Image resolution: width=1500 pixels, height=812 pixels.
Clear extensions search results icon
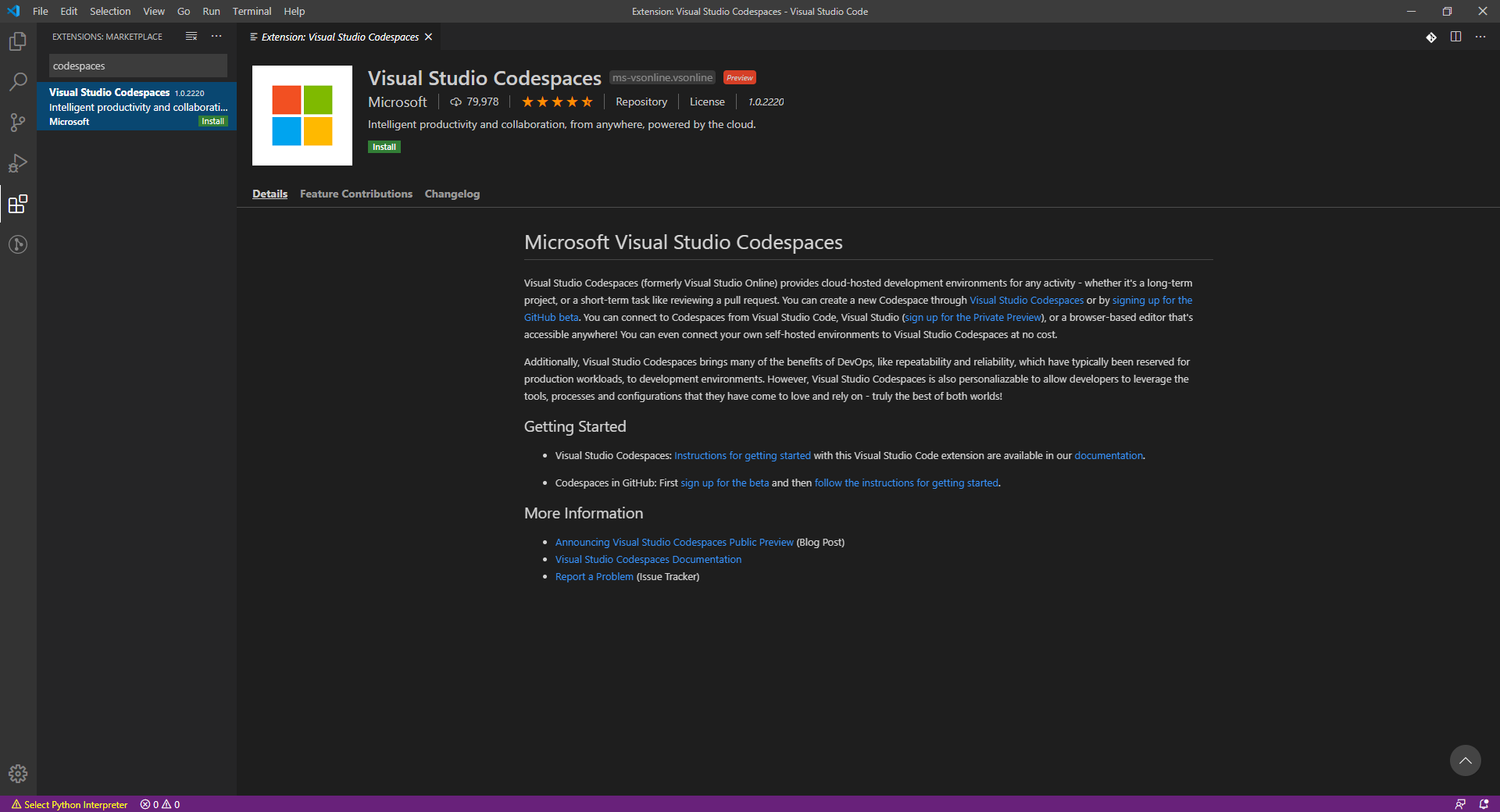point(191,37)
